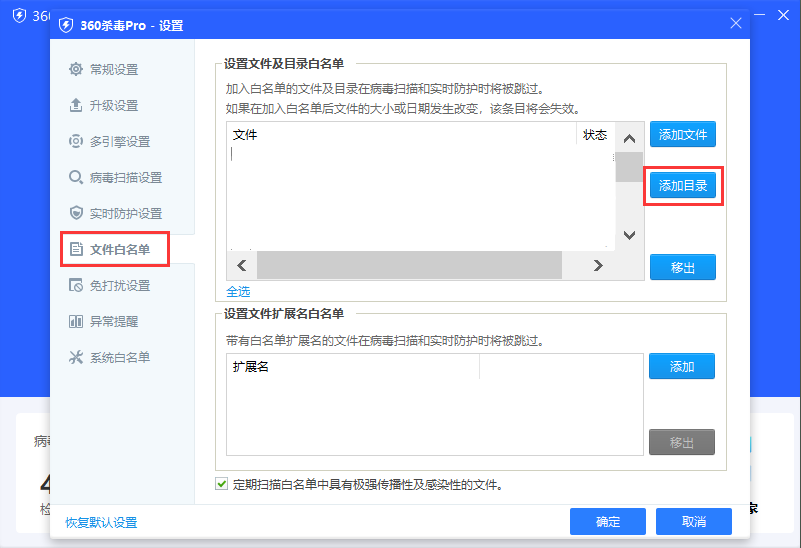Click the 全选 link

click(238, 292)
